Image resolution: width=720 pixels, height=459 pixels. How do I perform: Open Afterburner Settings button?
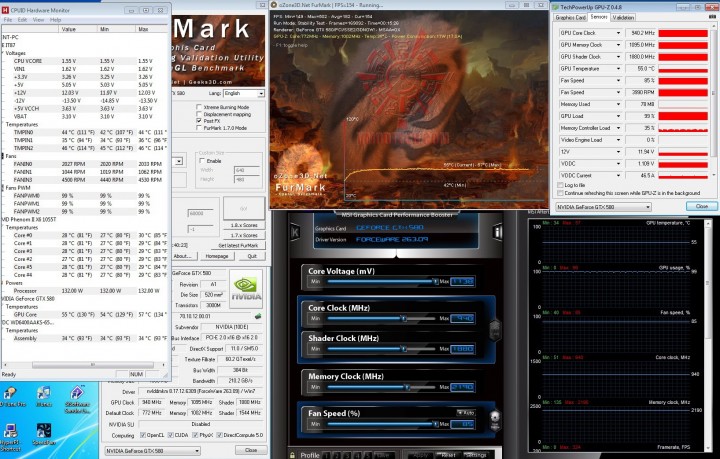[x=475, y=455]
